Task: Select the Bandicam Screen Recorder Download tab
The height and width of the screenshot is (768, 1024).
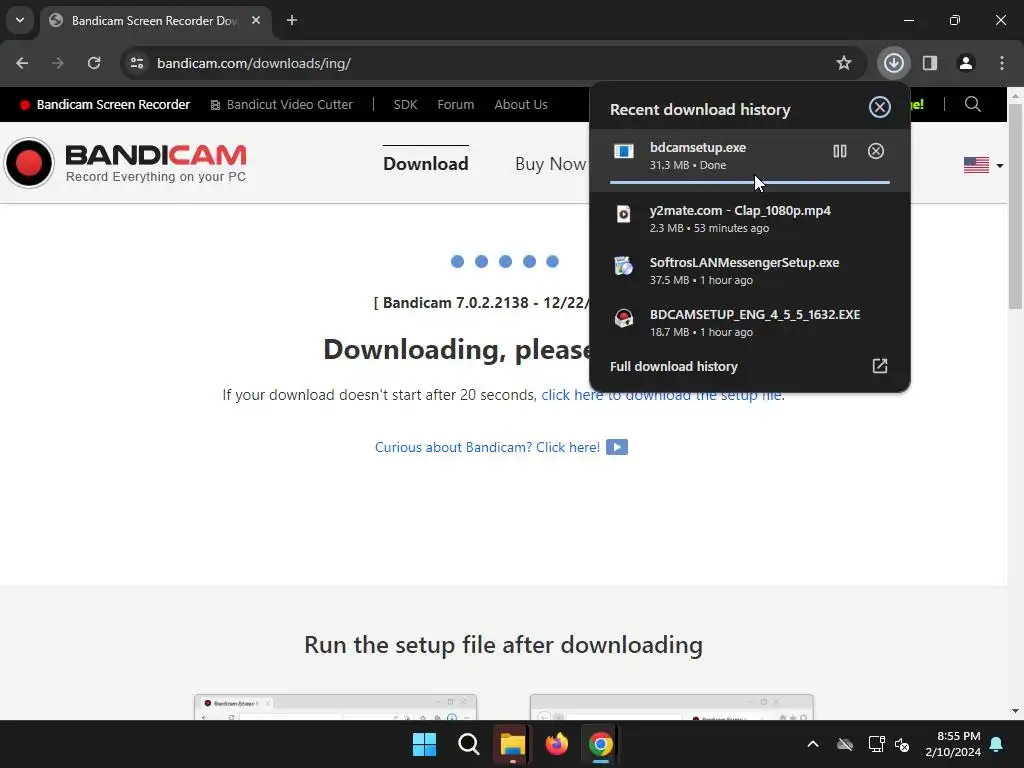Action: pyautogui.click(x=155, y=20)
